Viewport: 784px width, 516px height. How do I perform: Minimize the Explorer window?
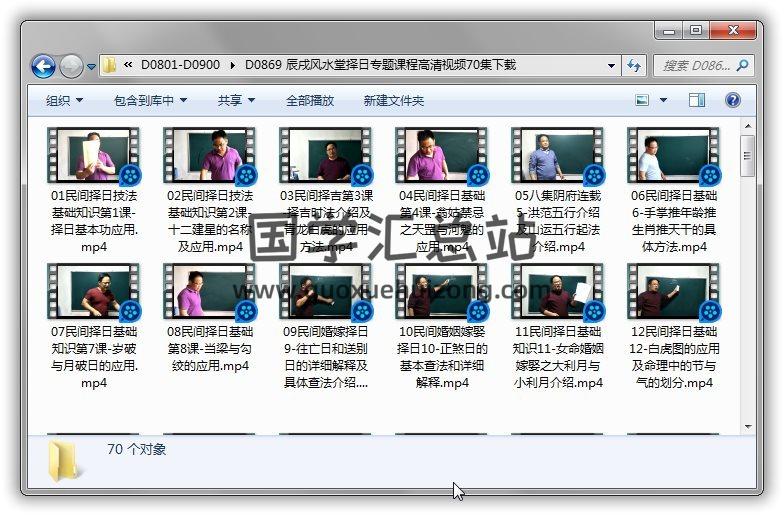tap(668, 30)
